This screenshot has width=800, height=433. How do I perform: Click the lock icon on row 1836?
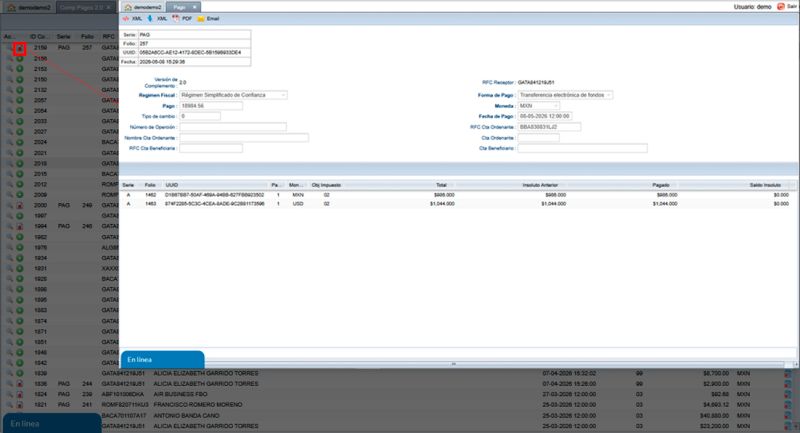(x=20, y=384)
